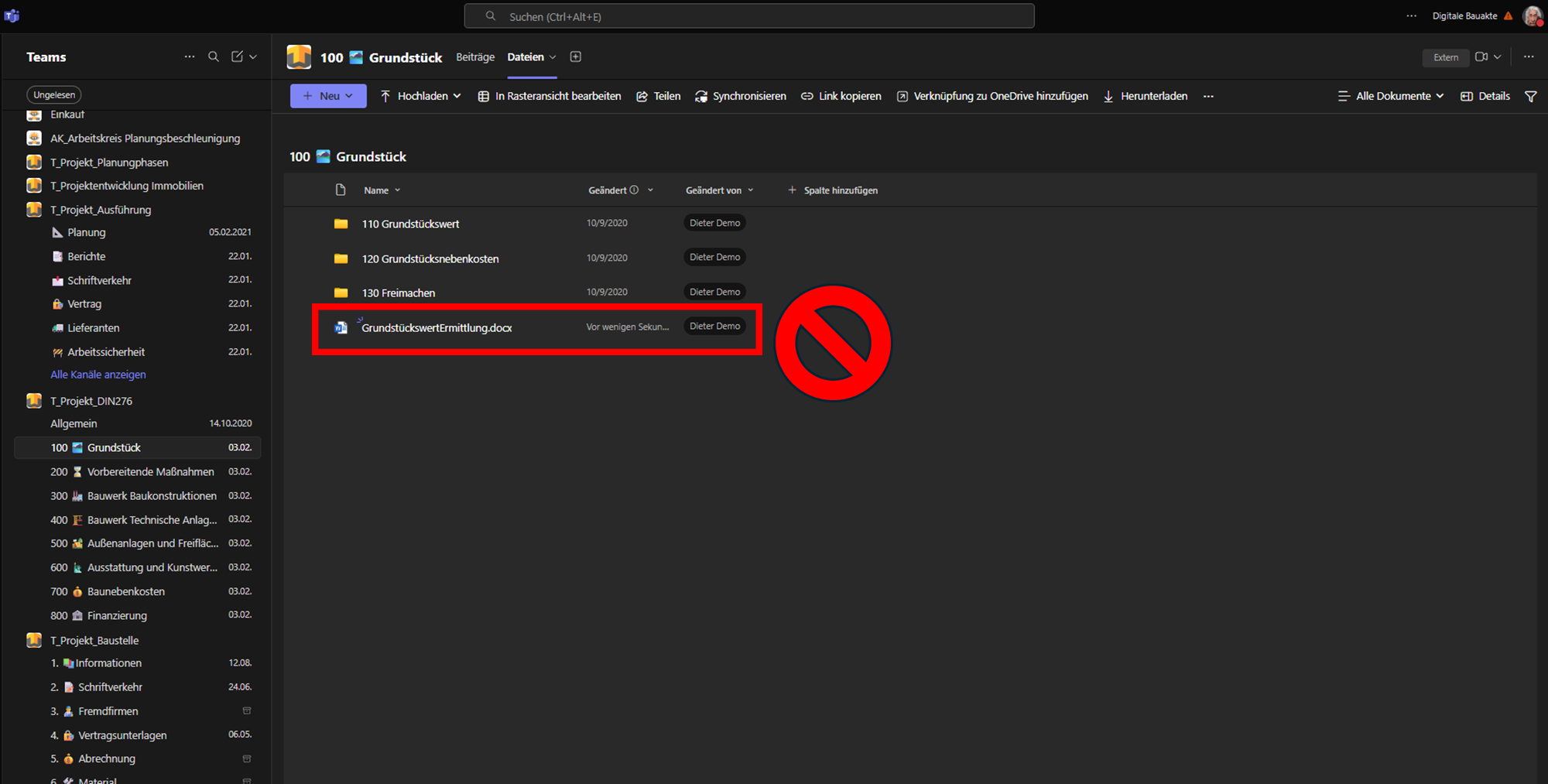This screenshot has height=784, width=1548.
Task: Click the filter funnel icon
Action: coord(1530,96)
